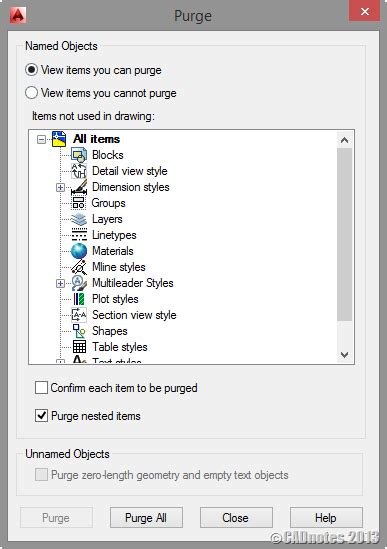This screenshot has height=549, width=387.
Task: Expand the Dimension styles node
Action: (60, 188)
